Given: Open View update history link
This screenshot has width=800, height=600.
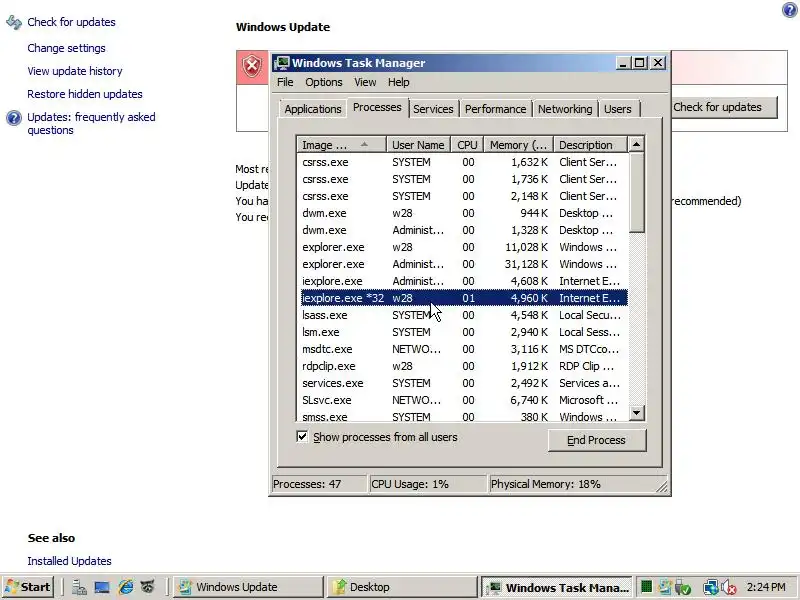Looking at the screenshot, I should tap(75, 71).
